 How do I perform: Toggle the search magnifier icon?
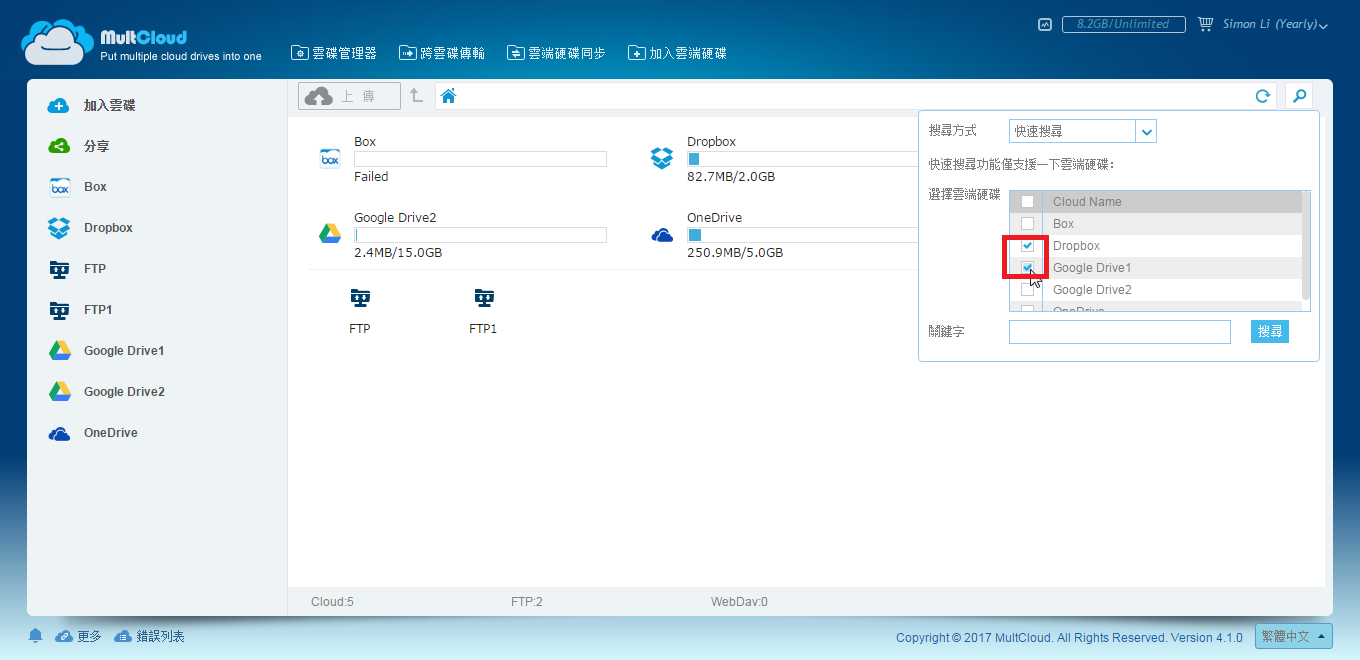point(1299,96)
